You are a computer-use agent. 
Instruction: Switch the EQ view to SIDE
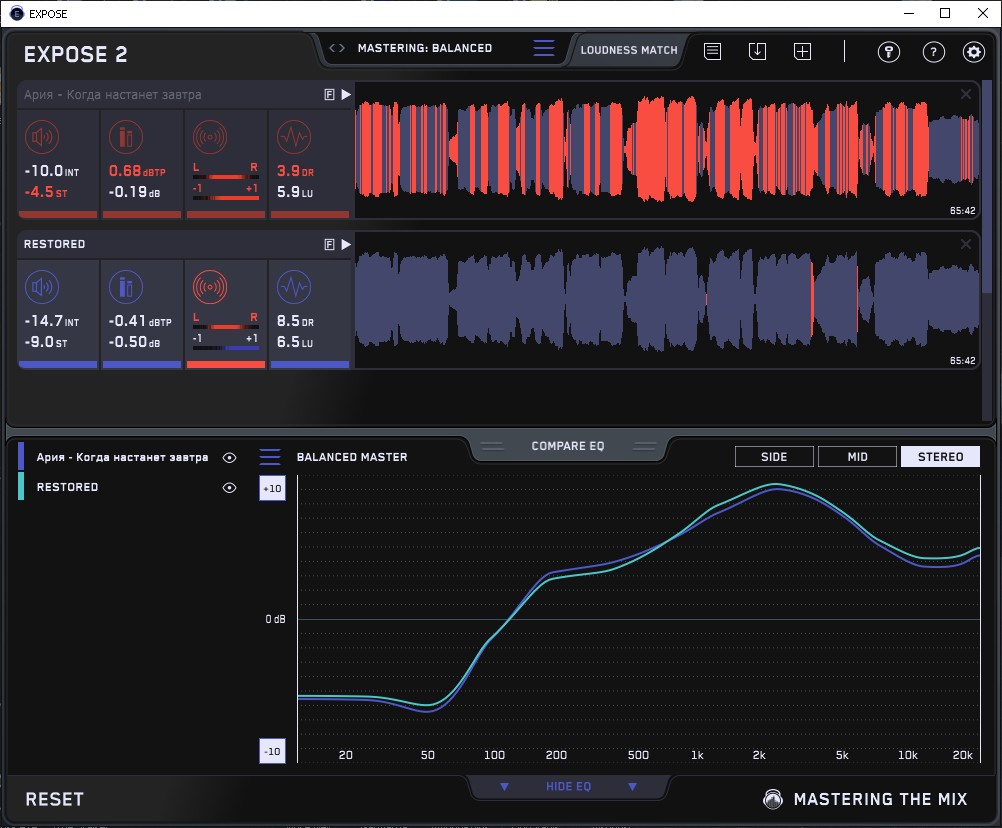pos(774,457)
